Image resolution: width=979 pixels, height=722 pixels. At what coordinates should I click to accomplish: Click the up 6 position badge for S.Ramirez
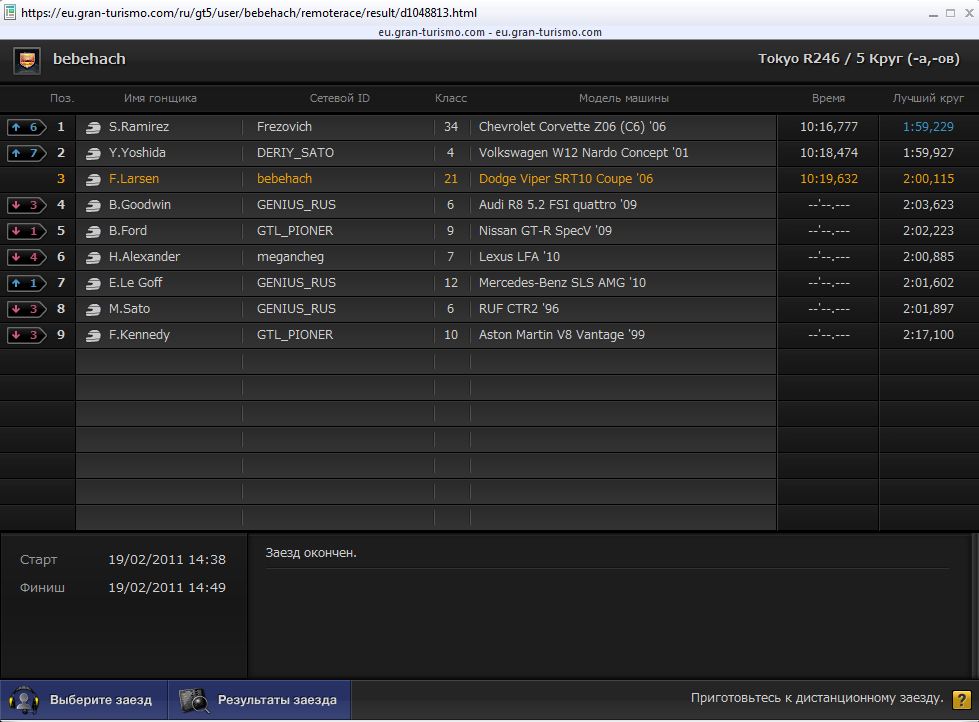[x=26, y=127]
